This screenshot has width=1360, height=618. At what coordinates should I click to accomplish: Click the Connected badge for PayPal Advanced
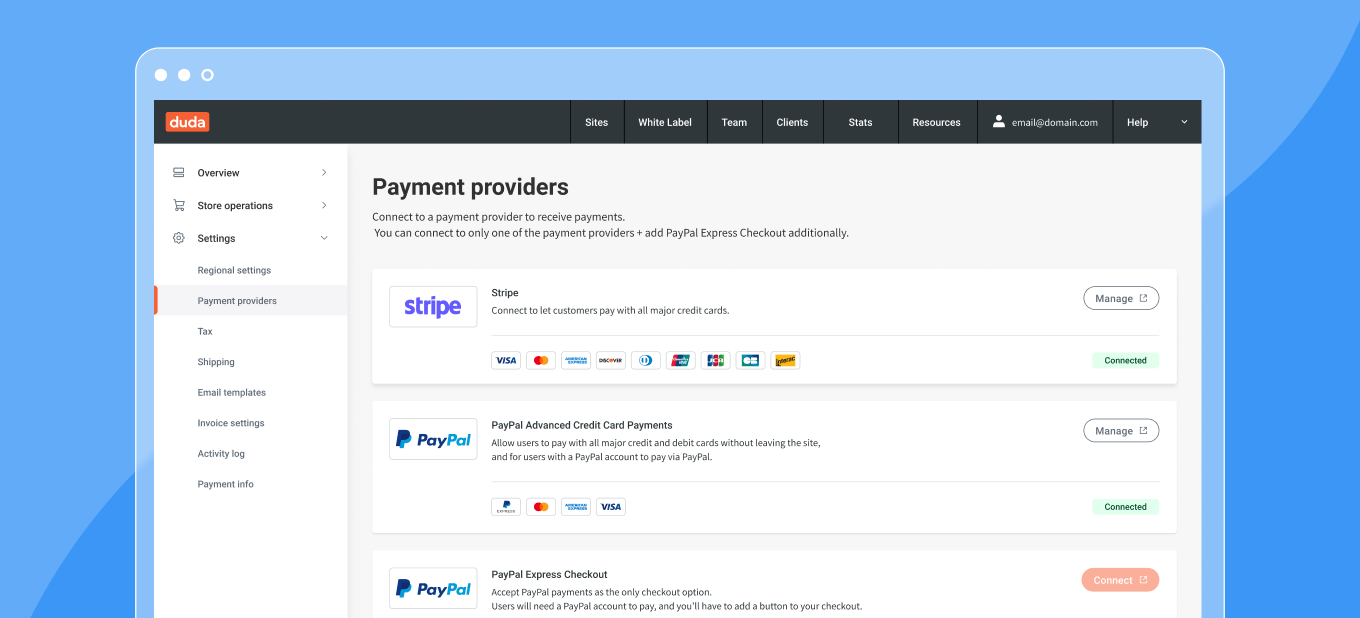click(x=1125, y=507)
